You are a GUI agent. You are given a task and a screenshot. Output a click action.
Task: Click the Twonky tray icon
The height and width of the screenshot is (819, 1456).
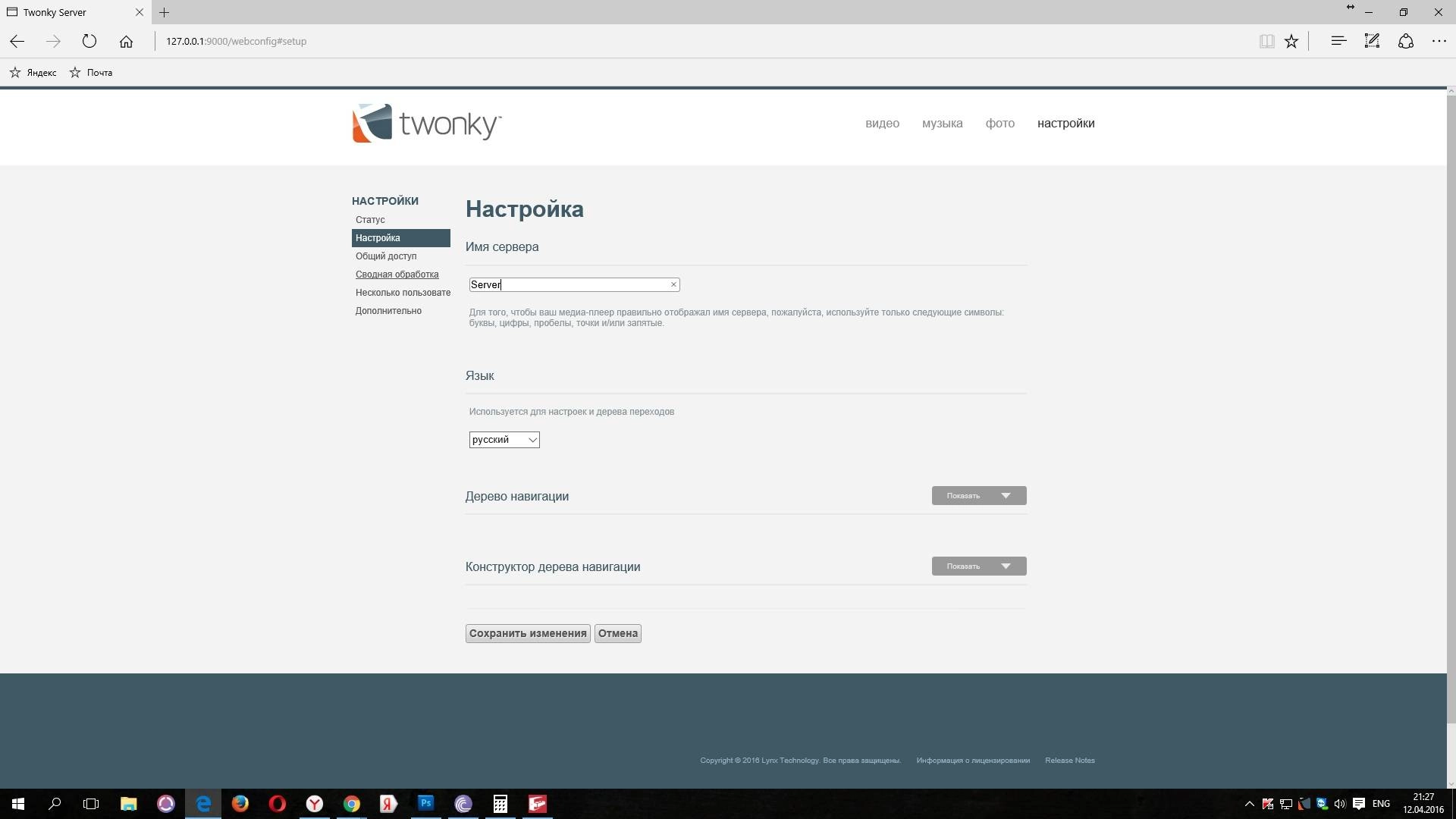point(1304,804)
